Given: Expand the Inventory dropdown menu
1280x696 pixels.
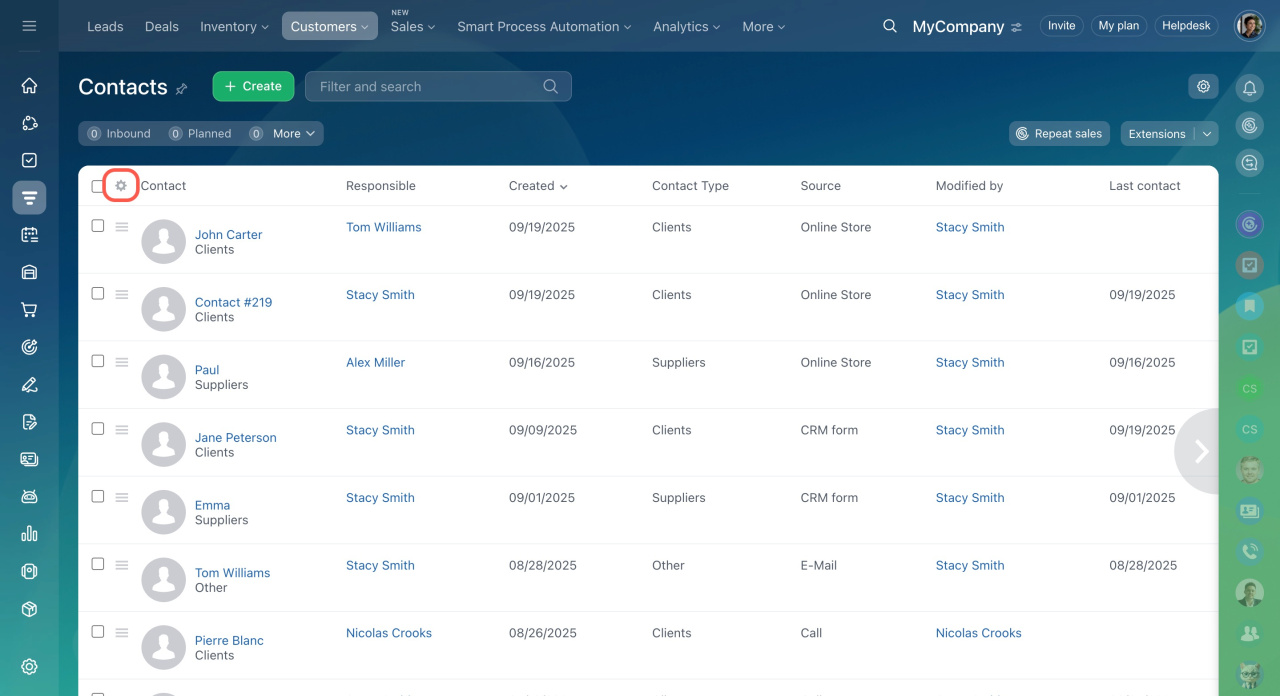Looking at the screenshot, I should click(234, 27).
